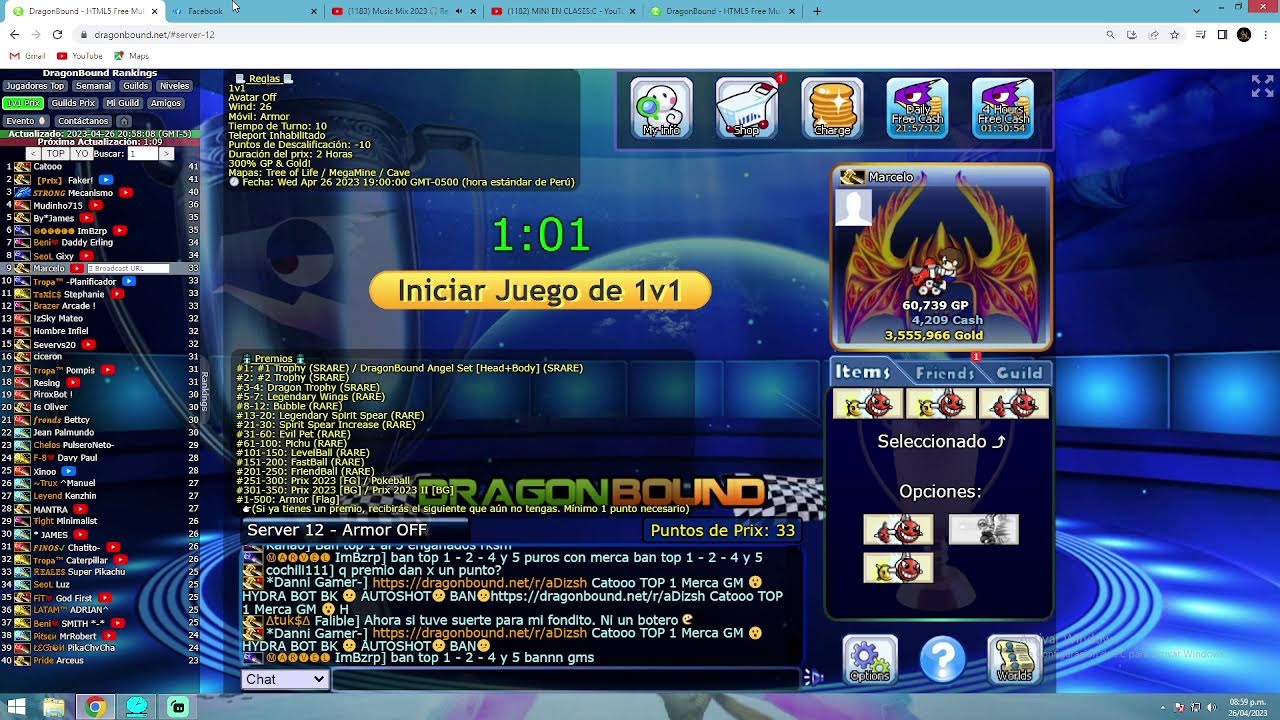The height and width of the screenshot is (720, 1280).
Task: Open the blue question mark help icon
Action: point(942,660)
